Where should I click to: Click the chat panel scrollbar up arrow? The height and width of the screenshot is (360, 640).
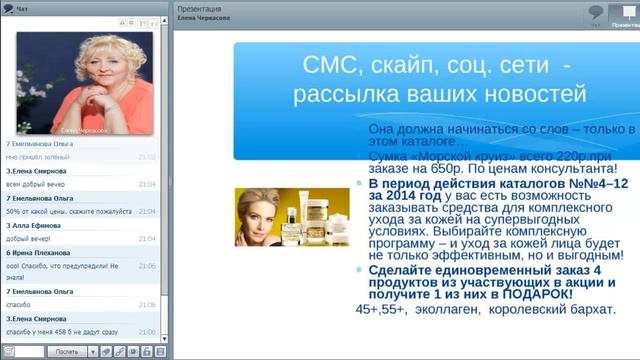164,20
